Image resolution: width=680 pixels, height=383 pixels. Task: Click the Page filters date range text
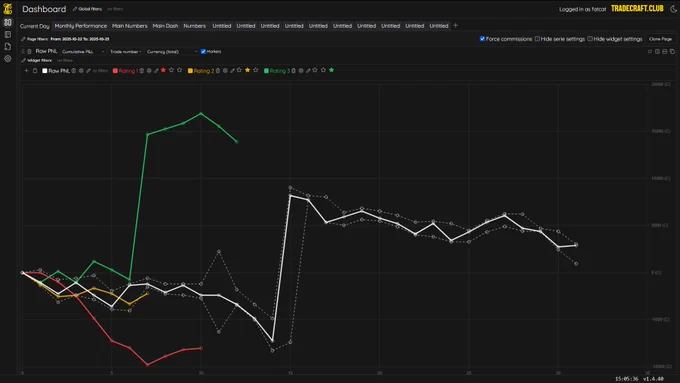80,39
